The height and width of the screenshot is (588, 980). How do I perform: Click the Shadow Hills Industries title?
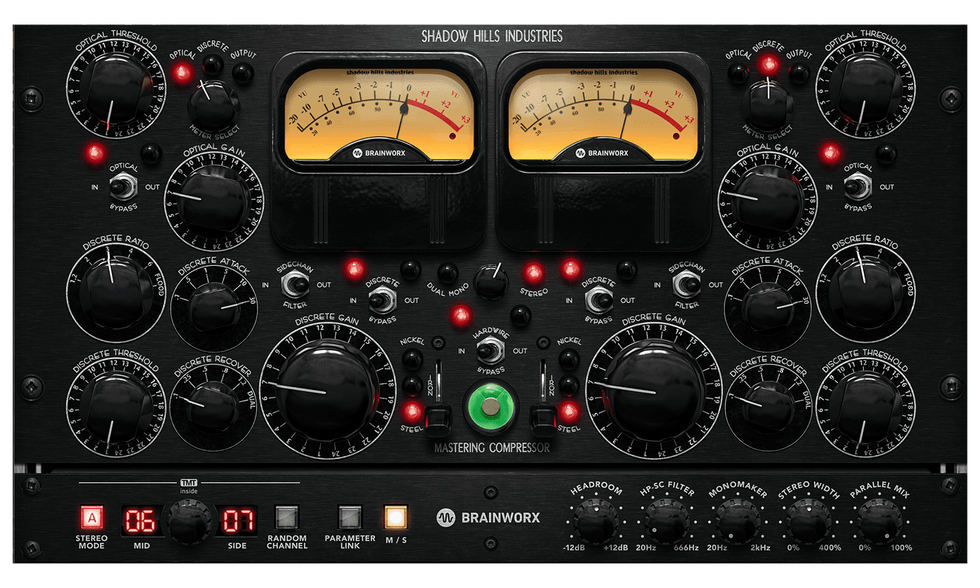[492, 36]
